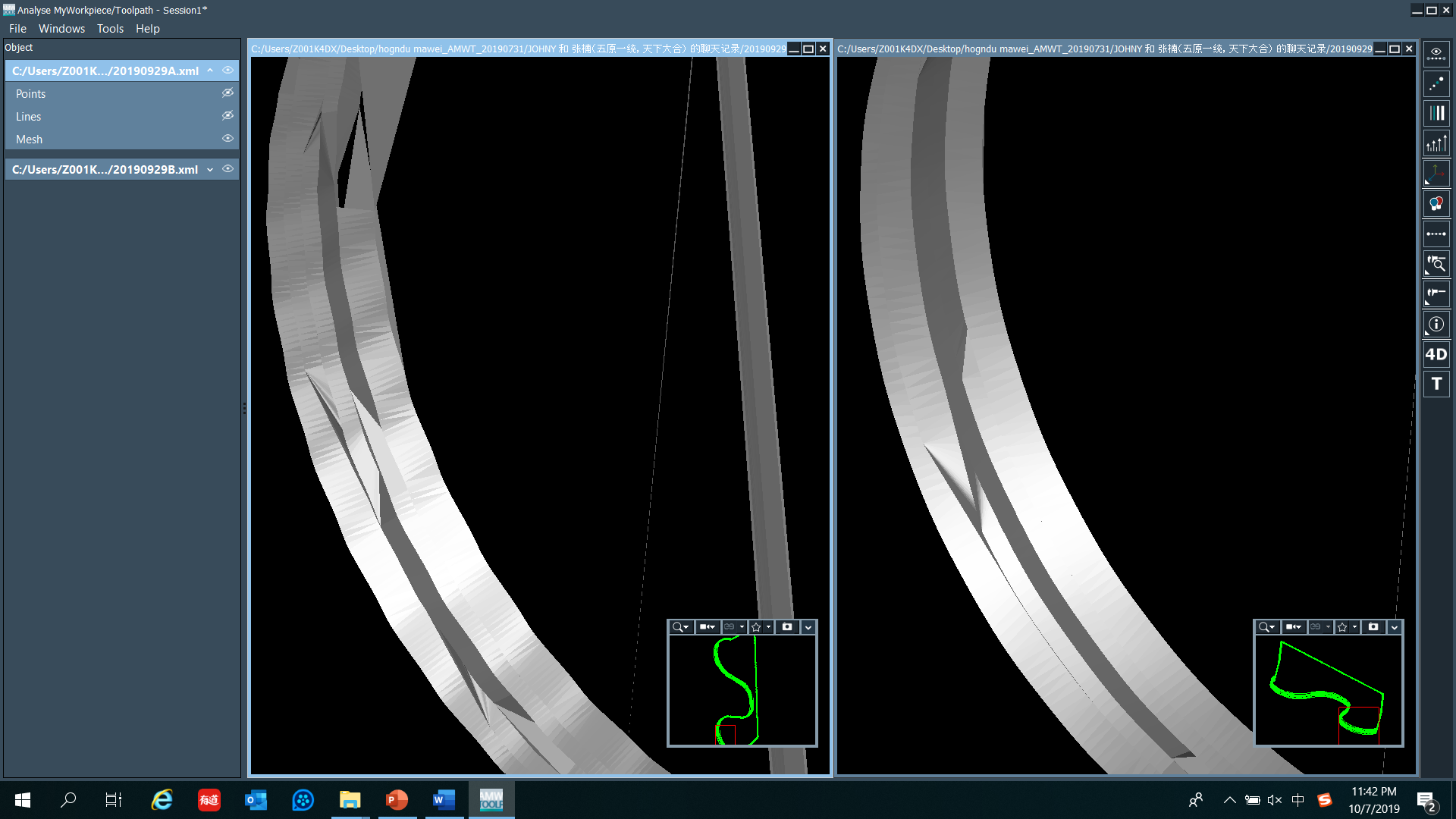Image resolution: width=1456 pixels, height=819 pixels.
Task: Open the scatter points tool
Action: pyautogui.click(x=1436, y=84)
